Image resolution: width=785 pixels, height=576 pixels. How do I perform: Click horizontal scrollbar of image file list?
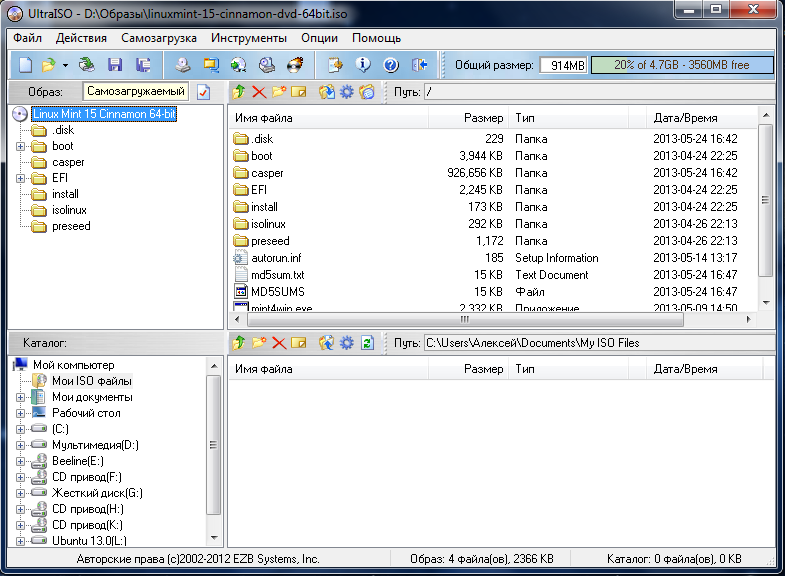[x=465, y=319]
